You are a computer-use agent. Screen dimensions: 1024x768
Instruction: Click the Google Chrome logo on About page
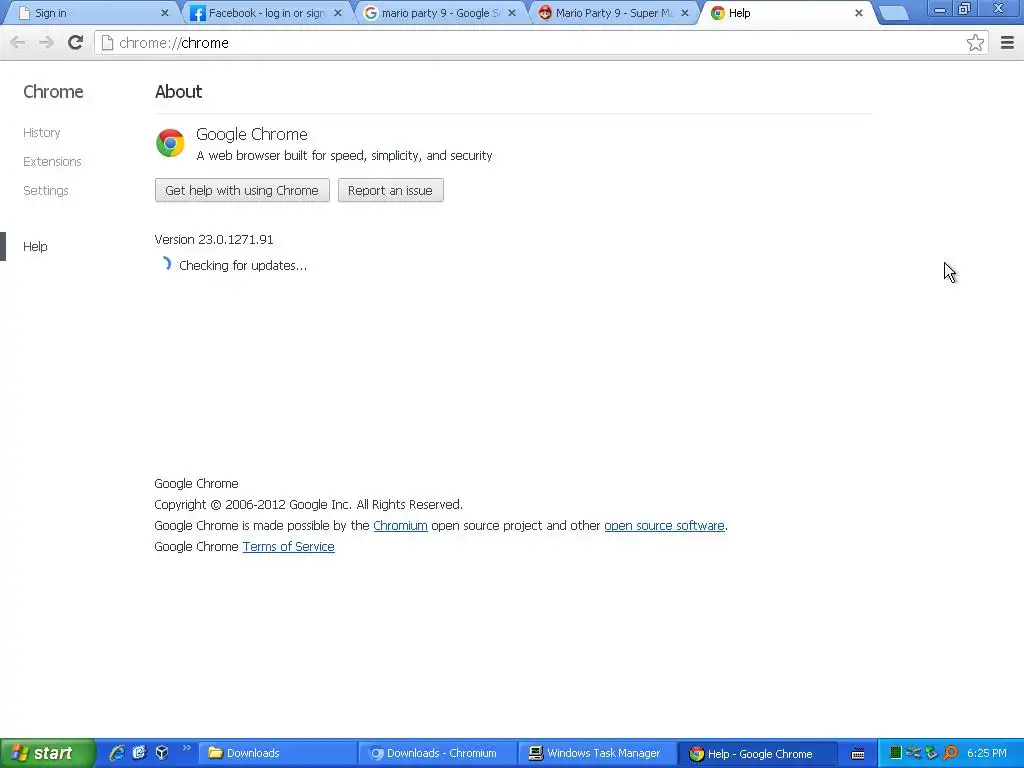(170, 143)
